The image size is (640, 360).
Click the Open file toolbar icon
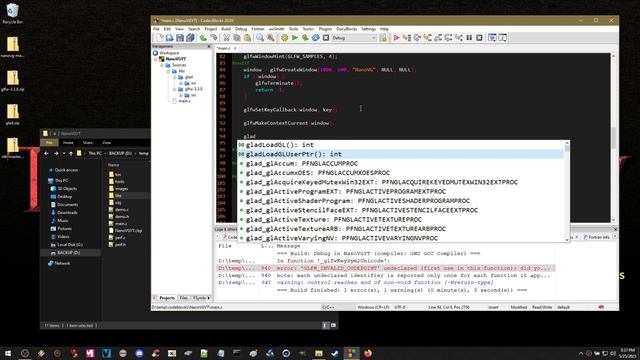(169, 38)
